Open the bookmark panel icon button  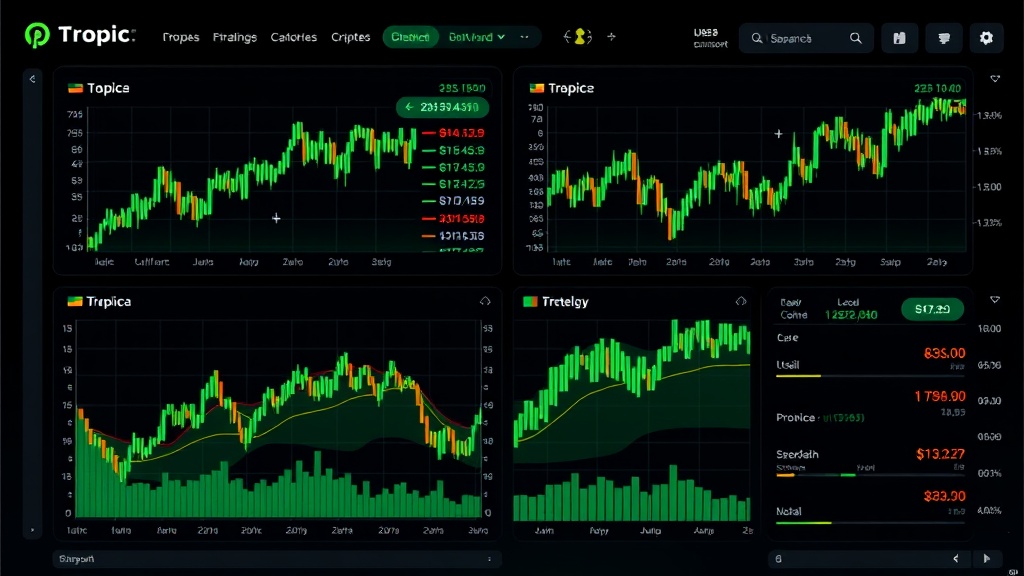pyautogui.click(x=899, y=38)
